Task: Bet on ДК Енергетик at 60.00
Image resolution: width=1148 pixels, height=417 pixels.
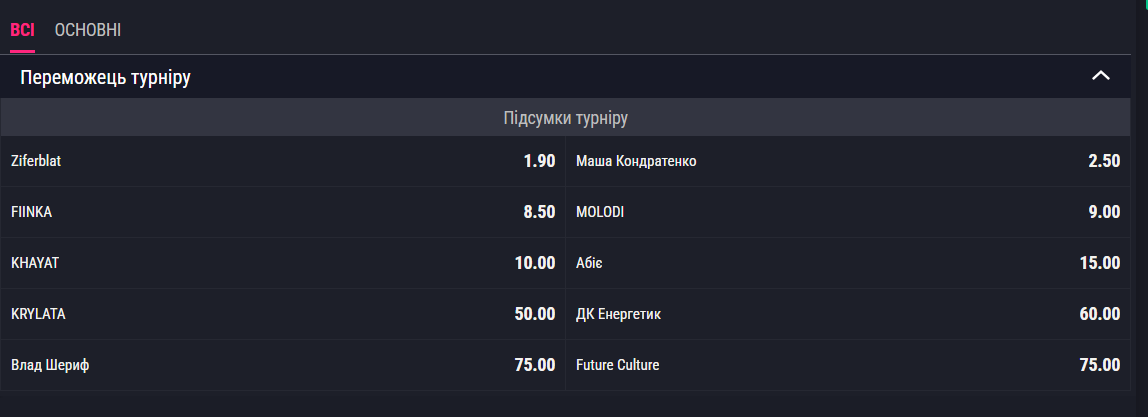Action: (848, 314)
